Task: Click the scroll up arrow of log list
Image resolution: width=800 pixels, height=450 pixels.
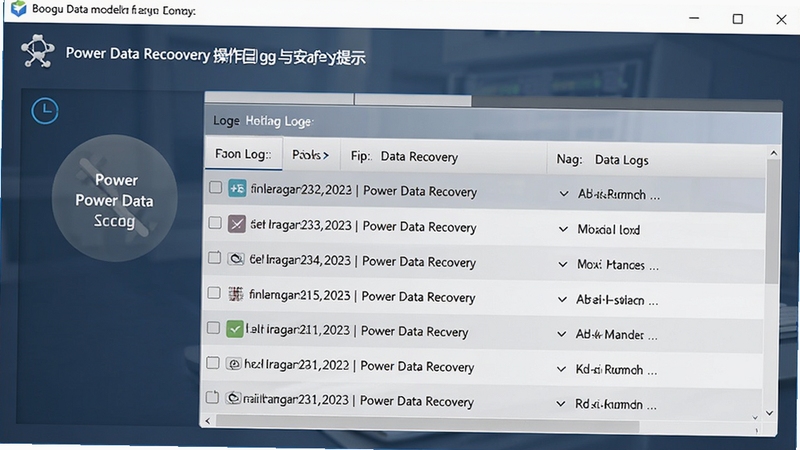Action: point(773,153)
